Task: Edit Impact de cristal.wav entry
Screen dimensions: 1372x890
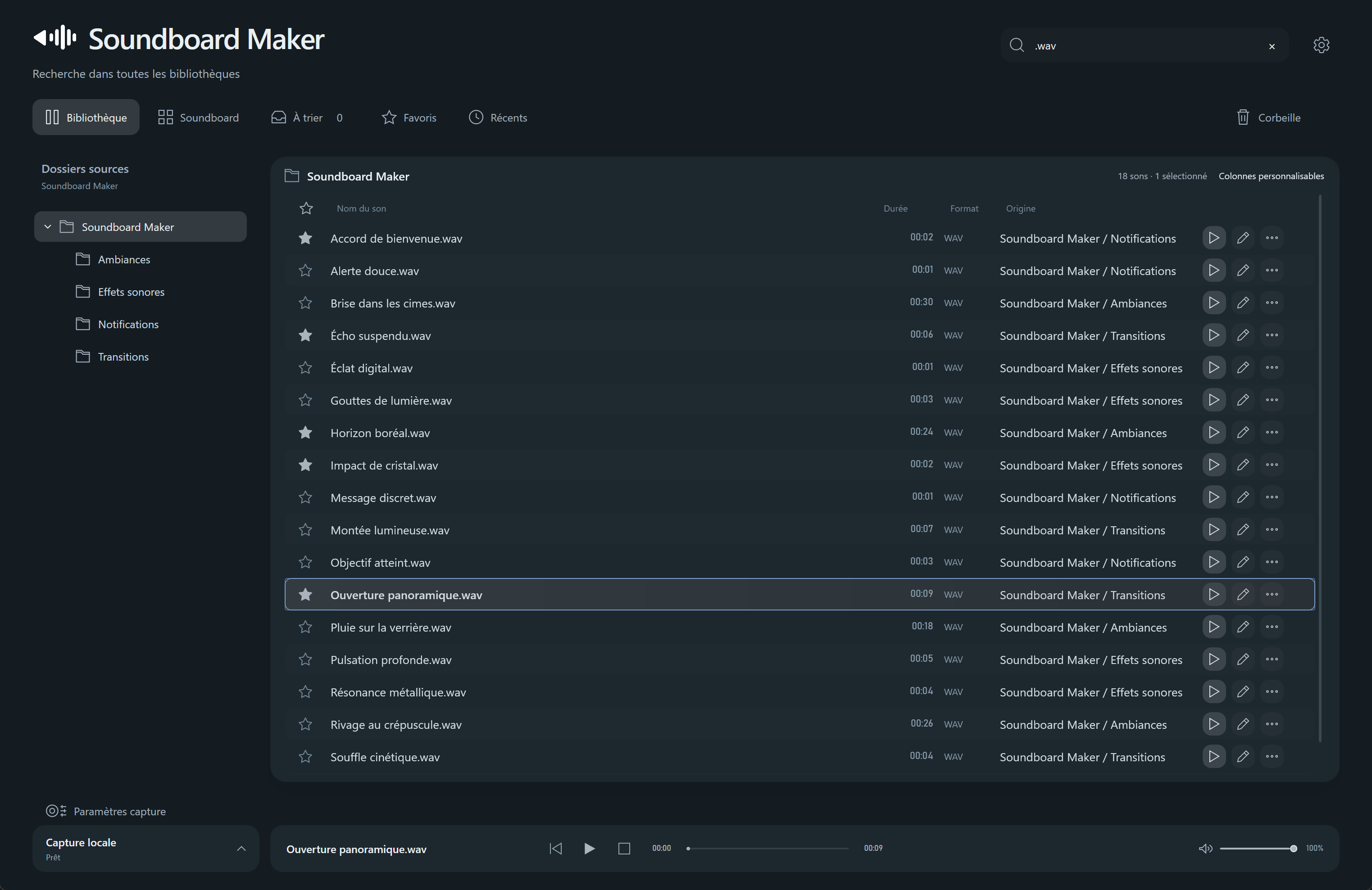Action: (1243, 464)
